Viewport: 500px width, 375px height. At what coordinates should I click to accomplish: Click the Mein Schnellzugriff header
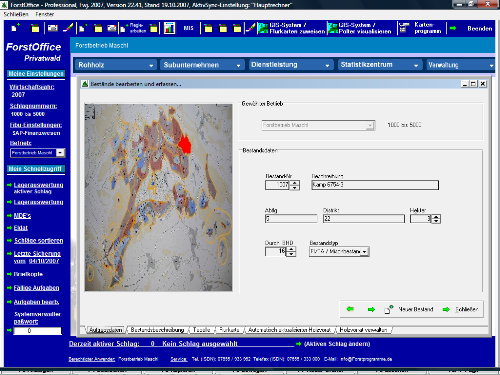tap(36, 169)
